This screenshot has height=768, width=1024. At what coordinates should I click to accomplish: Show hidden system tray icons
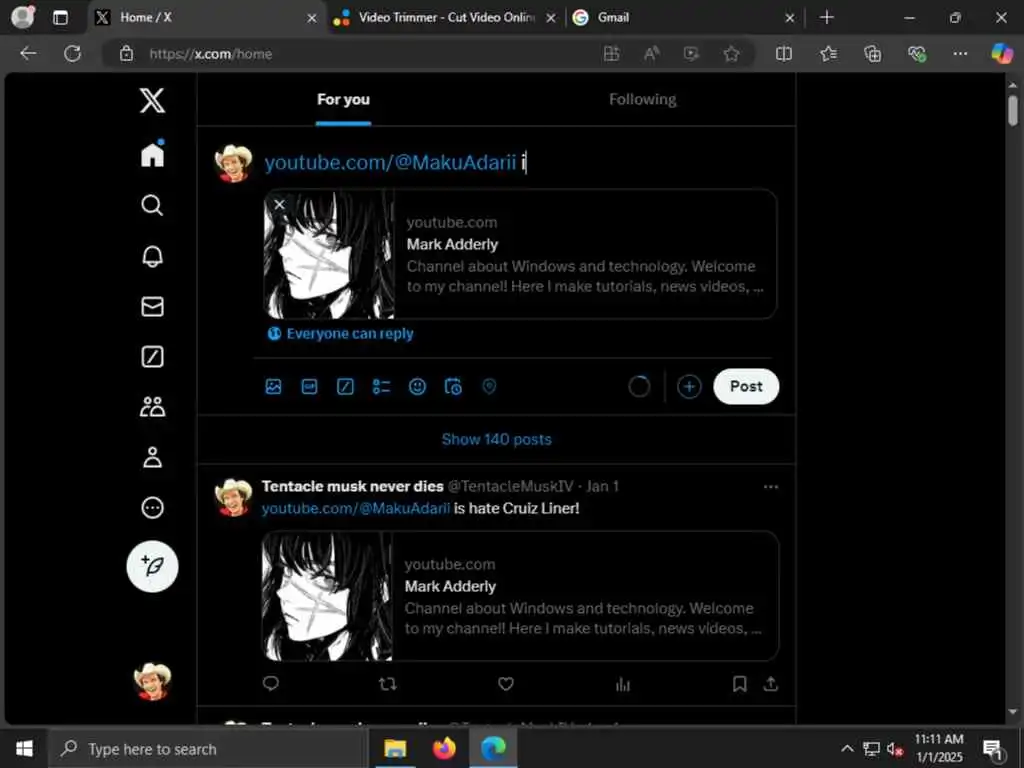(847, 748)
